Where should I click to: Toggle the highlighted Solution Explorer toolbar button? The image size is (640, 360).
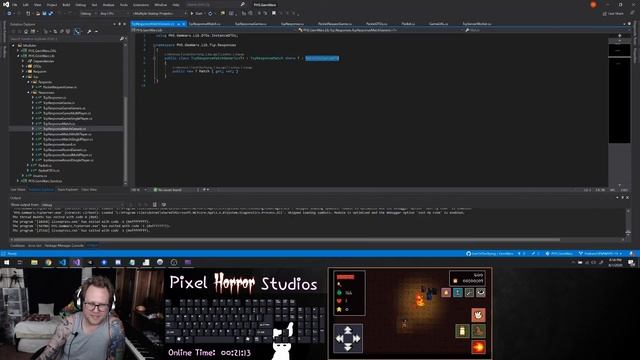(77, 31)
